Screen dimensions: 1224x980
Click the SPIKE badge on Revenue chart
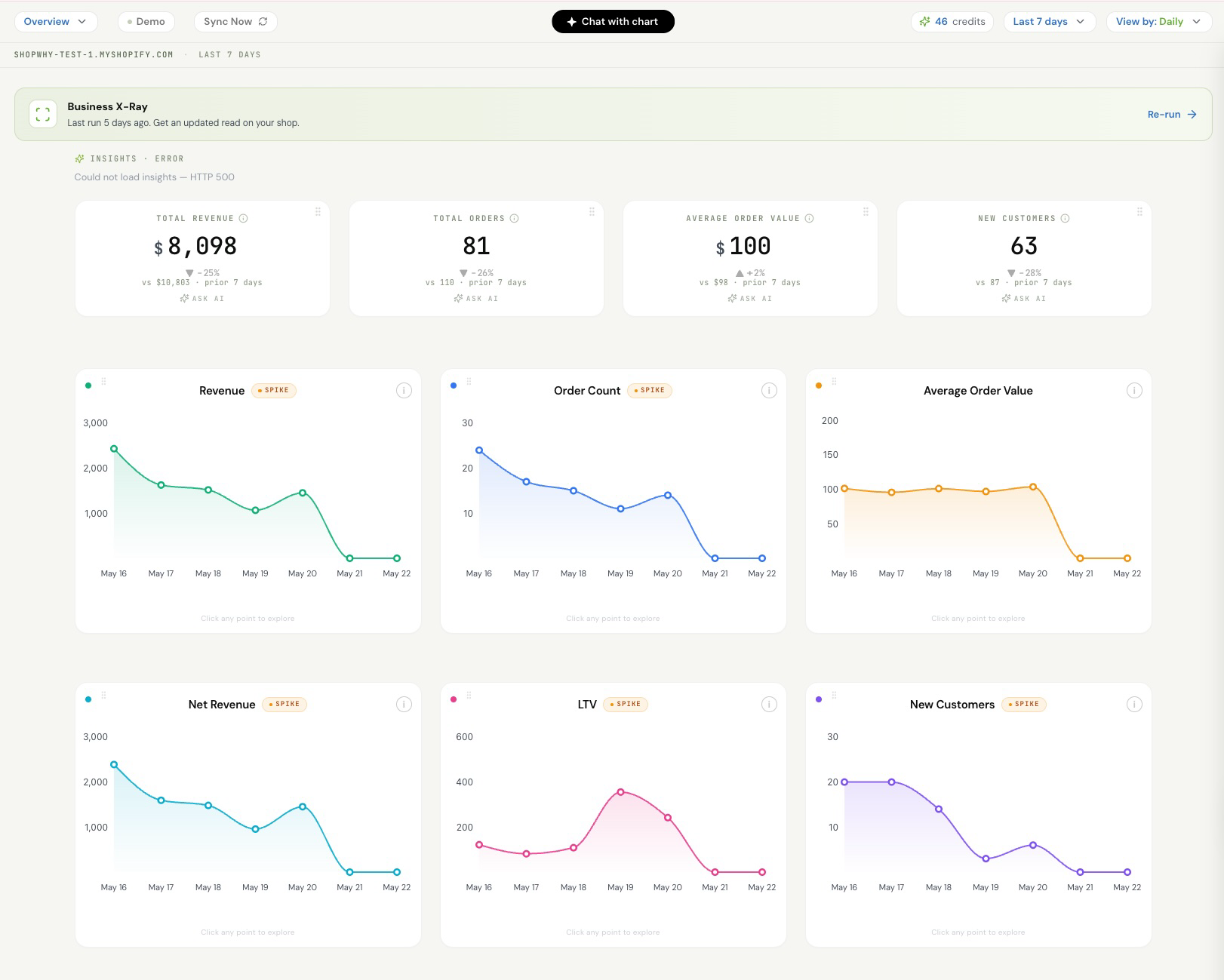coord(274,390)
